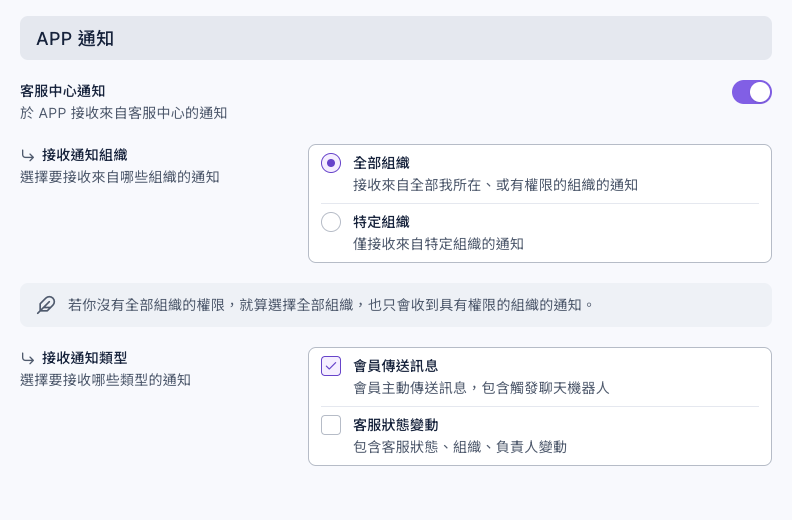The width and height of the screenshot is (792, 520).
Task: Click the description 包含客服狀態、組織、負責人變動
Action: point(460,447)
